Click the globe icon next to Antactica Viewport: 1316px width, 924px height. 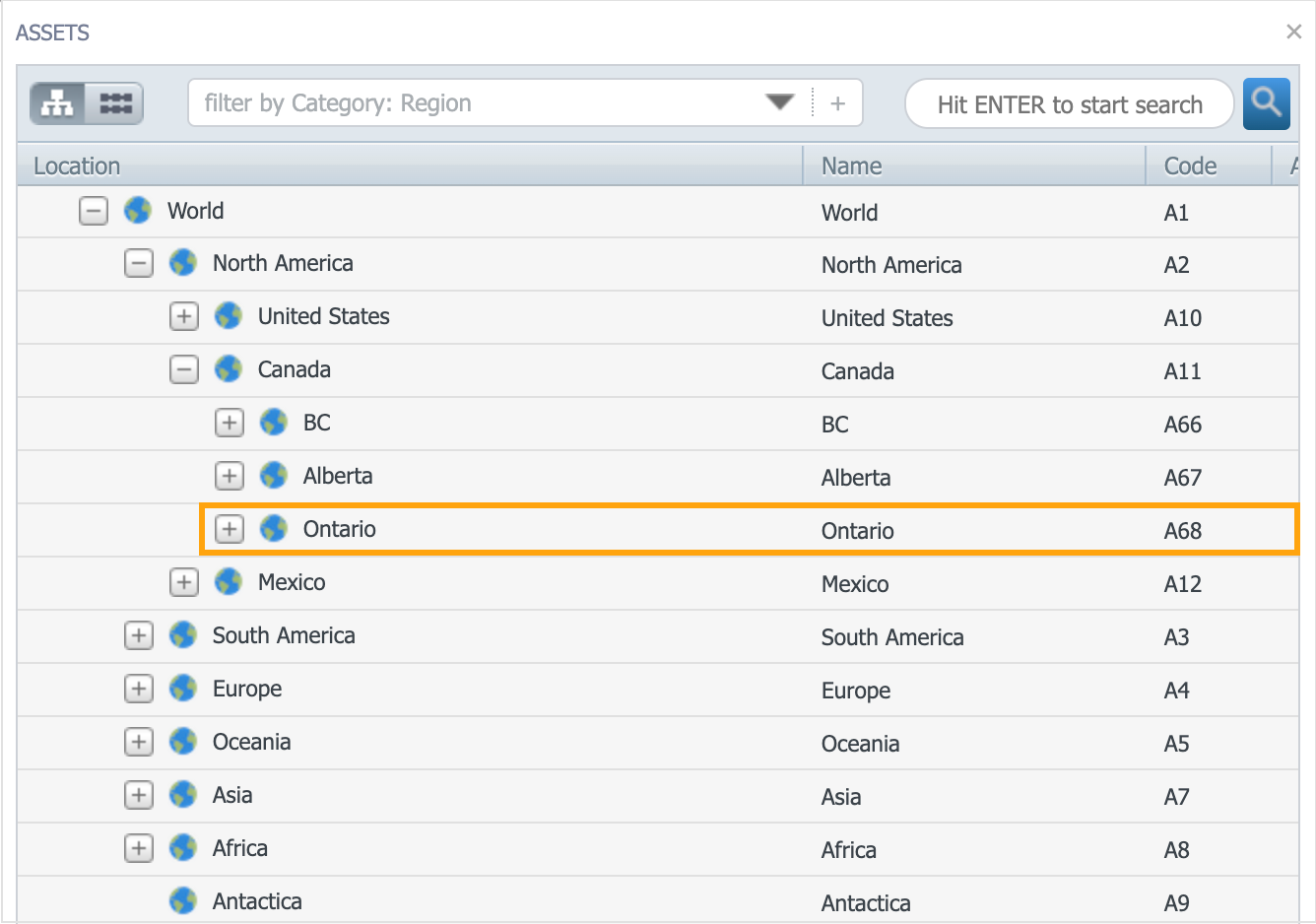[x=182, y=900]
